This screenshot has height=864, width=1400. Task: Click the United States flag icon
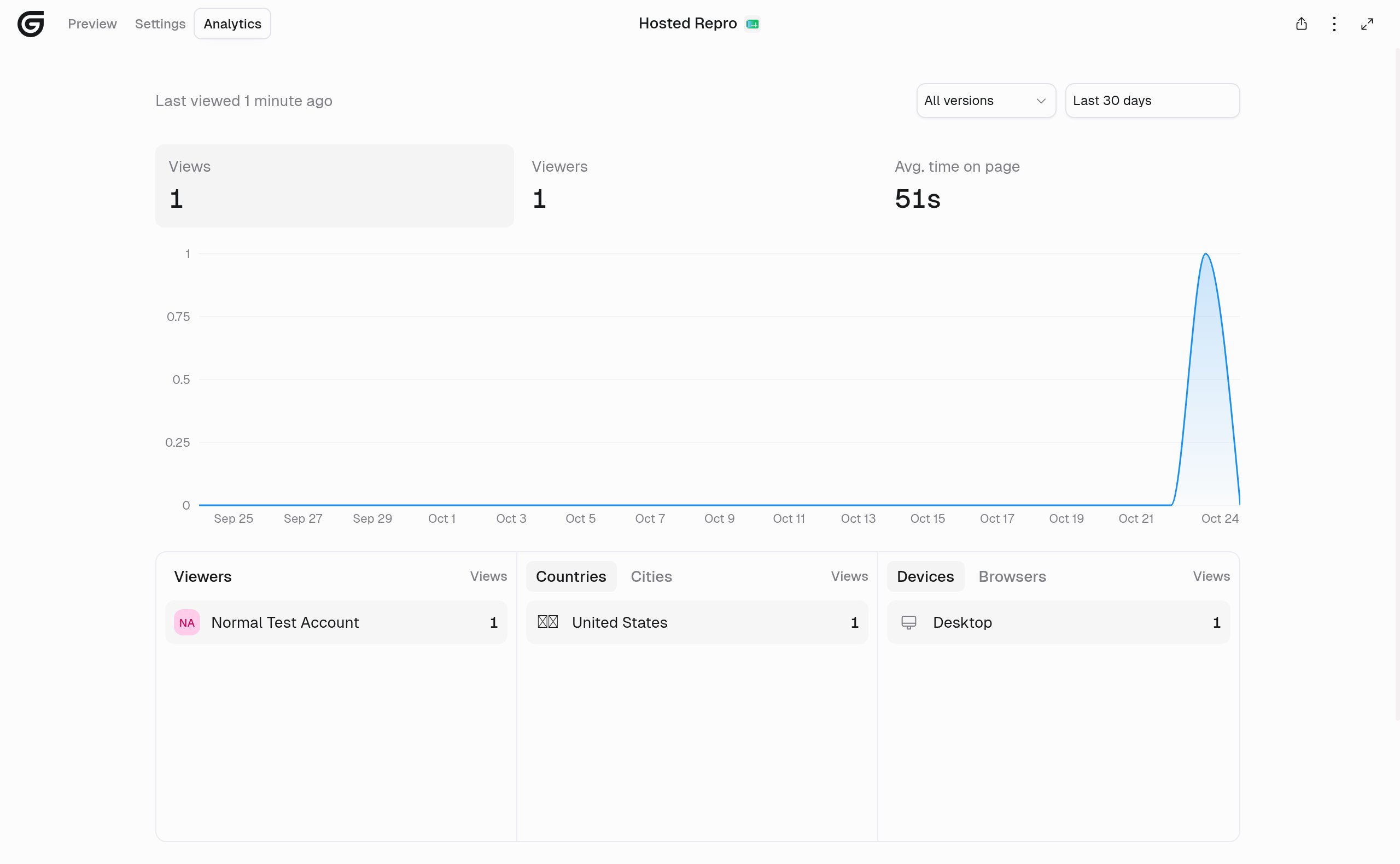[x=547, y=622]
